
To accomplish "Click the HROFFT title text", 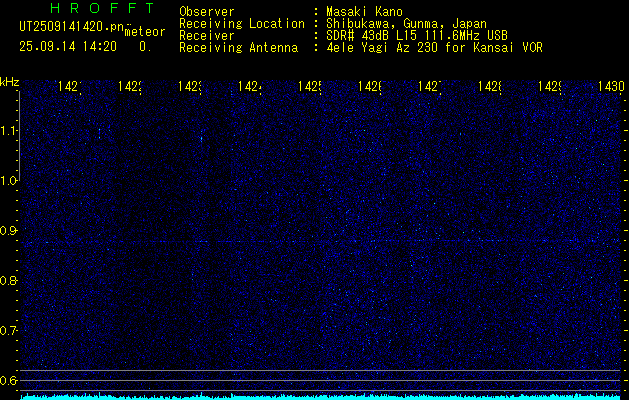I will coord(103,8).
